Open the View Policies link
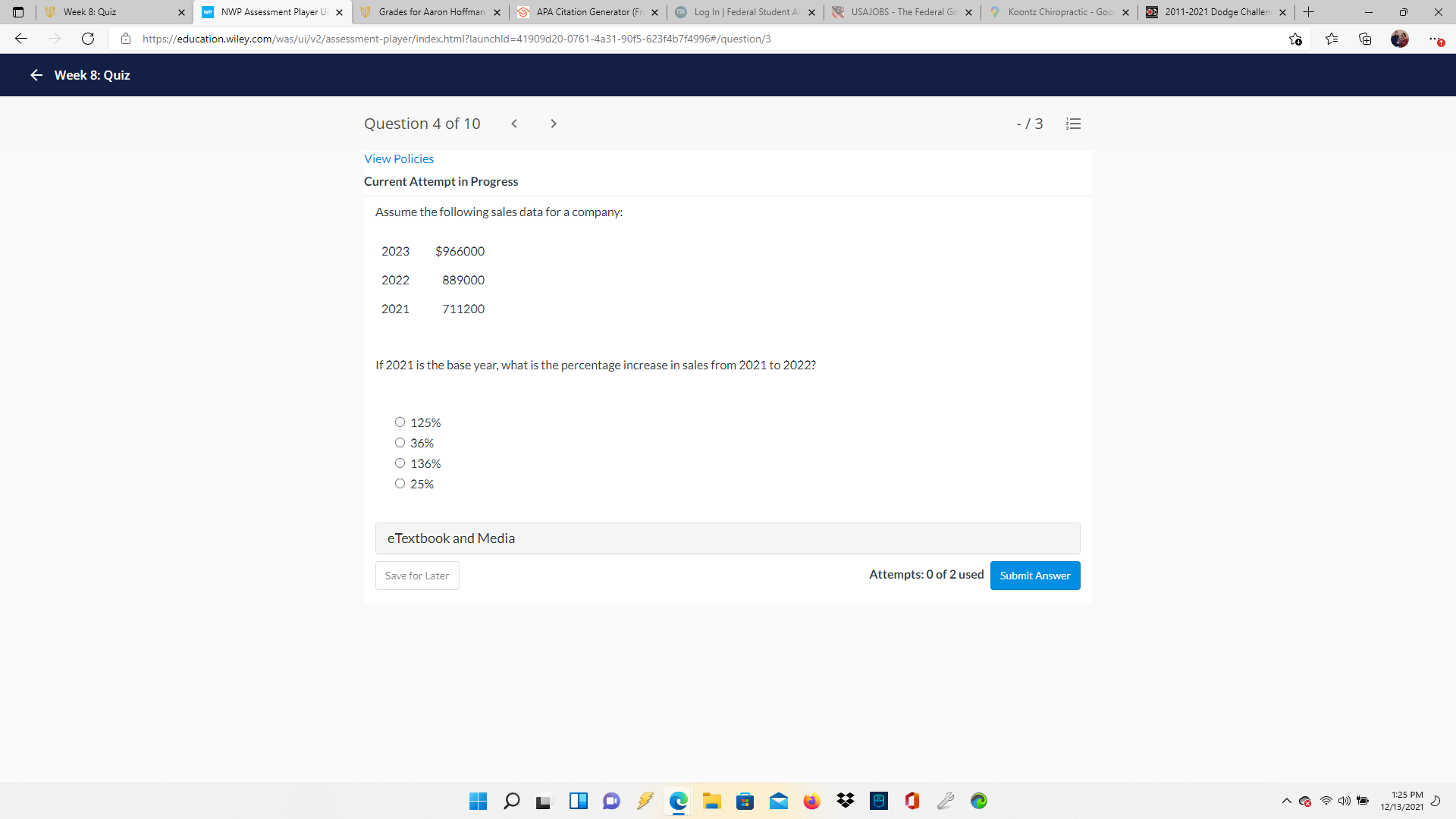1456x819 pixels. (399, 158)
